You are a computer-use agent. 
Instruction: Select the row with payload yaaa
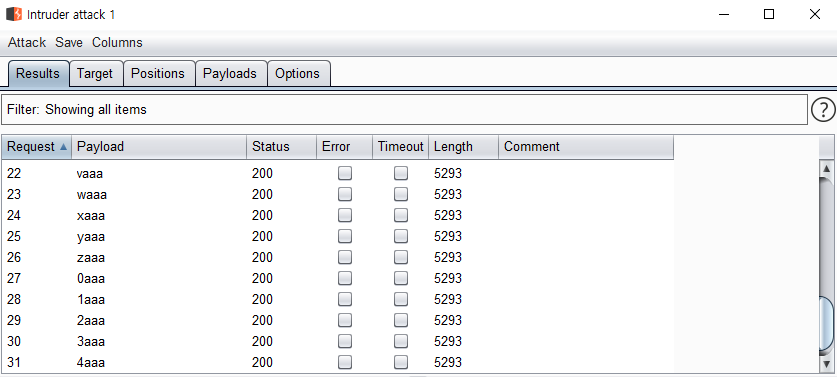tap(338, 237)
